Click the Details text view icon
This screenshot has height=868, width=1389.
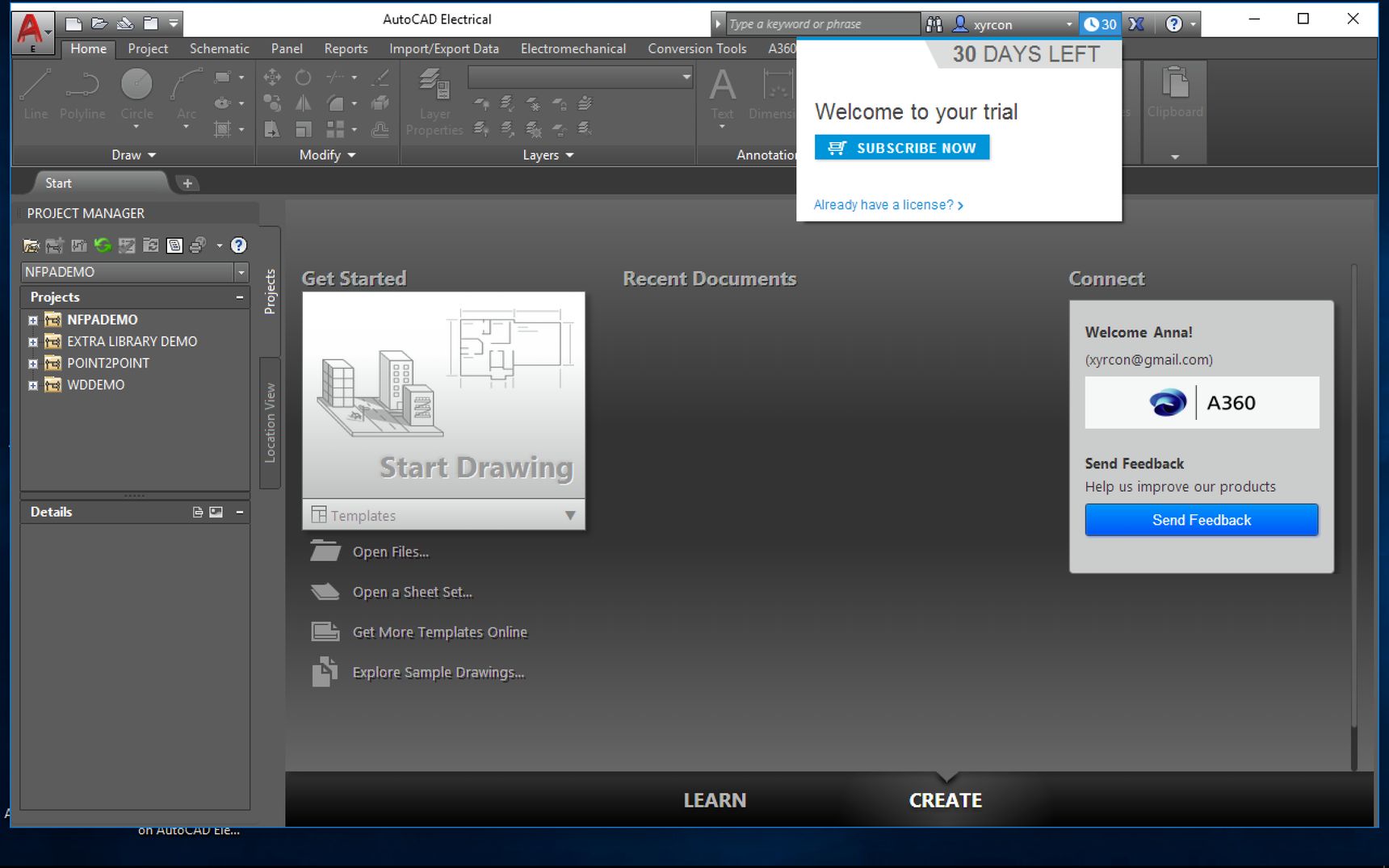[198, 512]
